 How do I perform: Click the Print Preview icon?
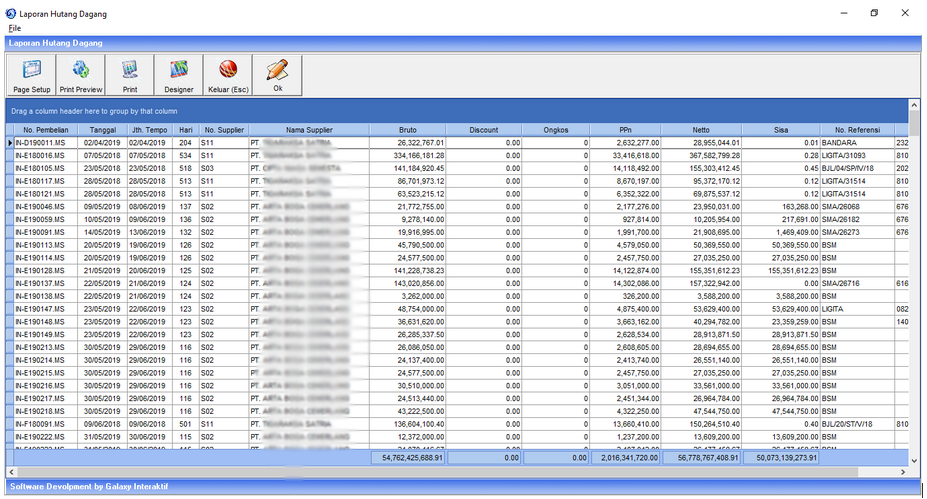[x=81, y=76]
